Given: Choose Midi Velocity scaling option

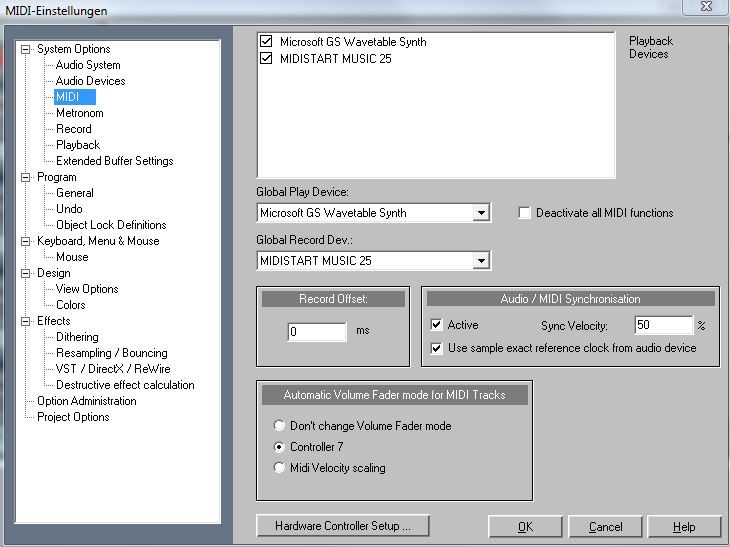Looking at the screenshot, I should click(279, 467).
